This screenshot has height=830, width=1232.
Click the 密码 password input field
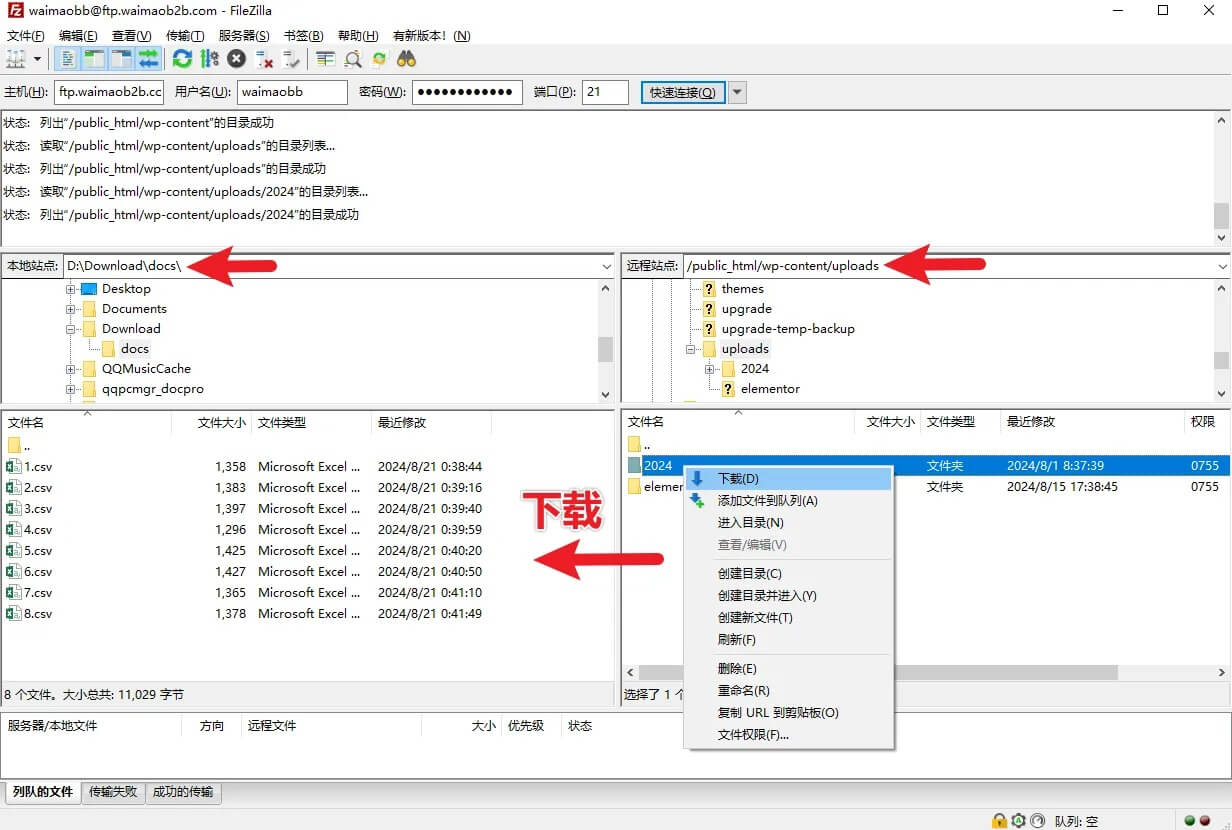pyautogui.click(x=467, y=92)
